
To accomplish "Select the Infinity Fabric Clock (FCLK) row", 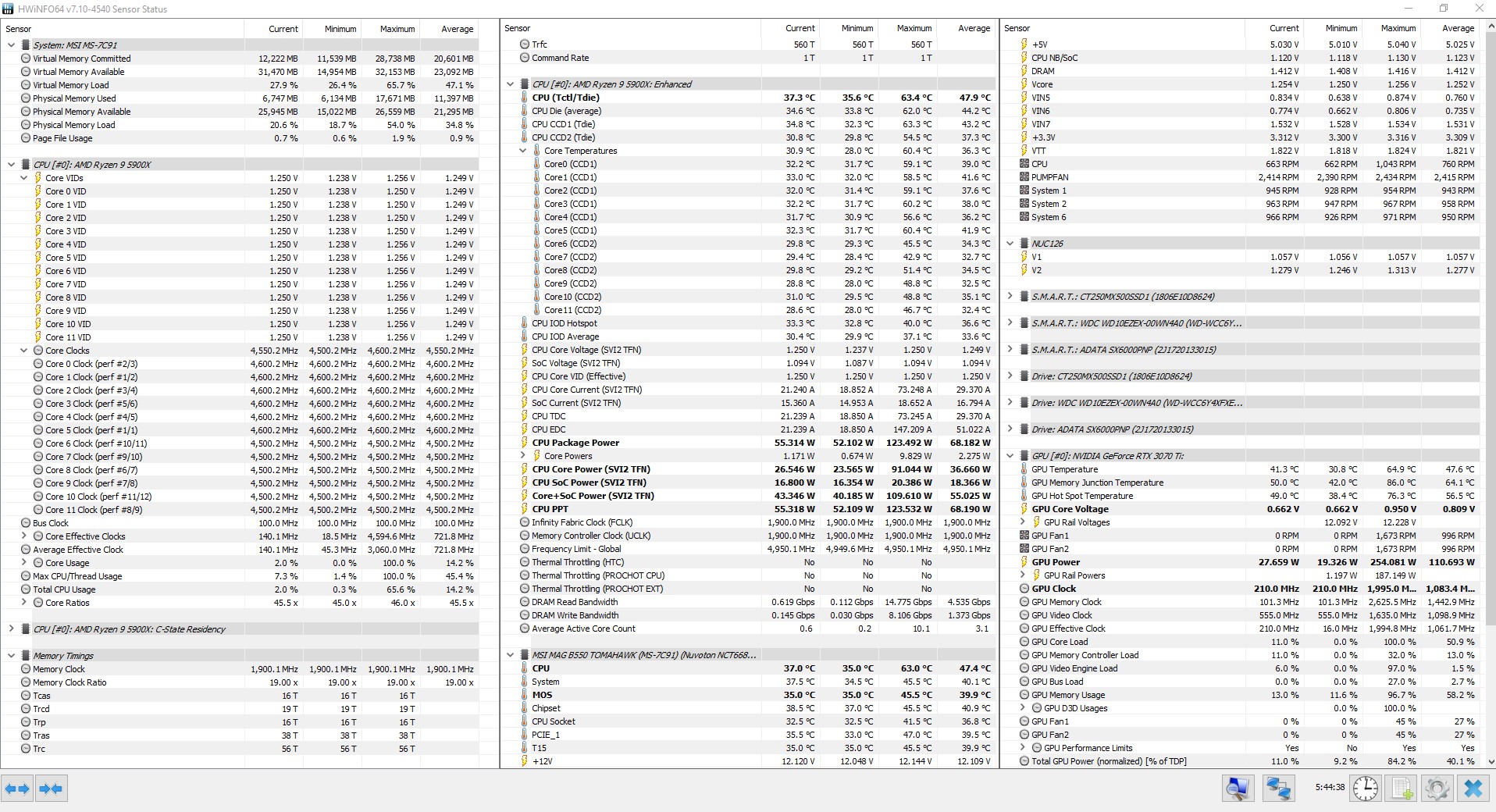I will tap(748, 522).
